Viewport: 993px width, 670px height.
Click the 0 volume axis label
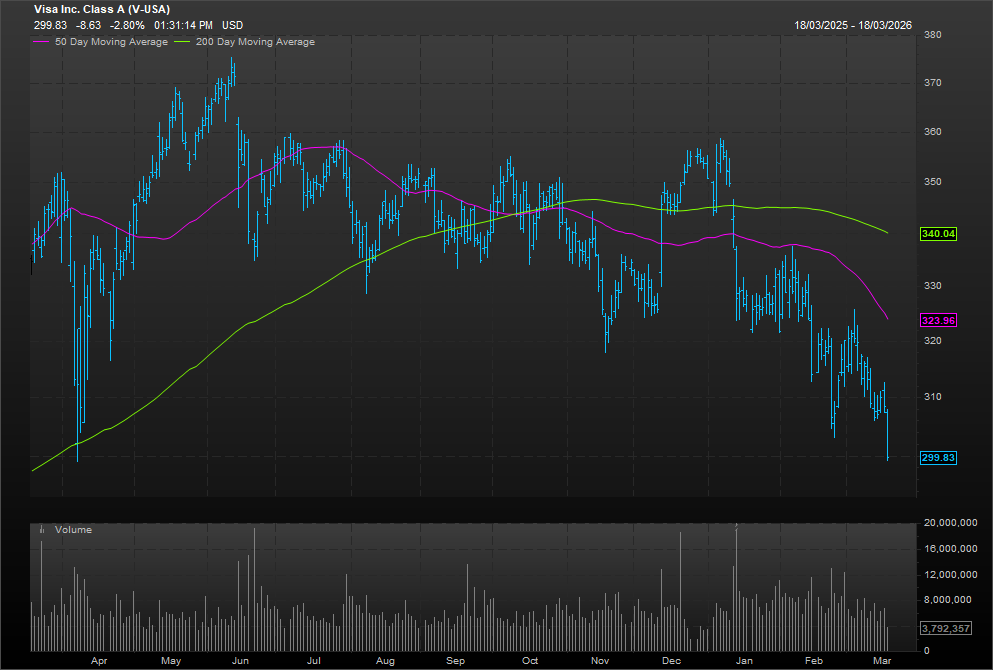(x=927, y=650)
